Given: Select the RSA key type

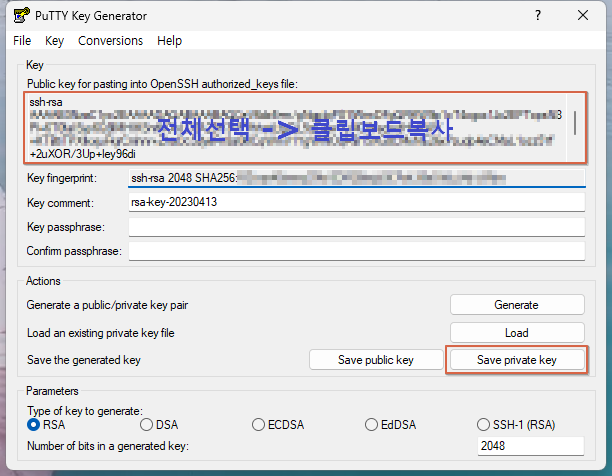Looking at the screenshot, I should (x=46, y=424).
